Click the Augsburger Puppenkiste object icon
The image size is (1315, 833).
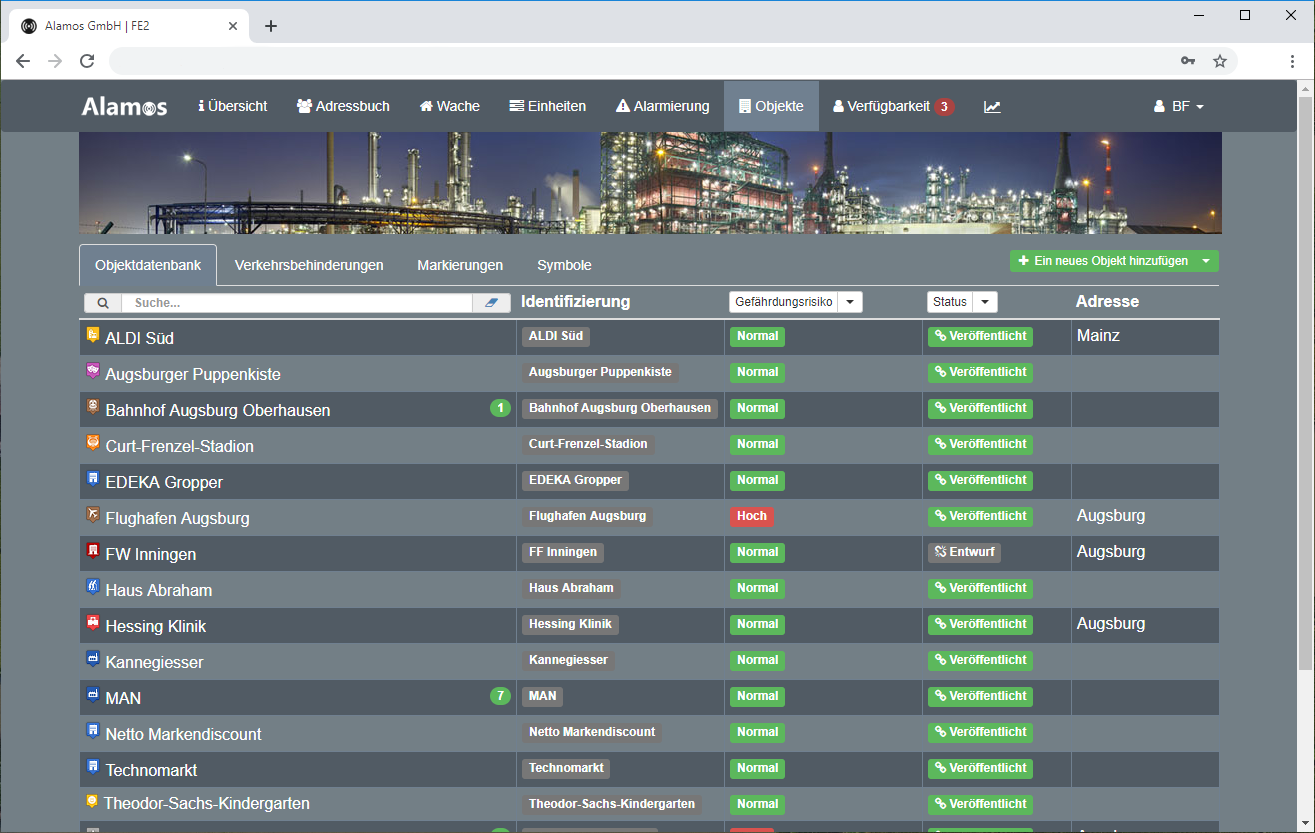(93, 371)
